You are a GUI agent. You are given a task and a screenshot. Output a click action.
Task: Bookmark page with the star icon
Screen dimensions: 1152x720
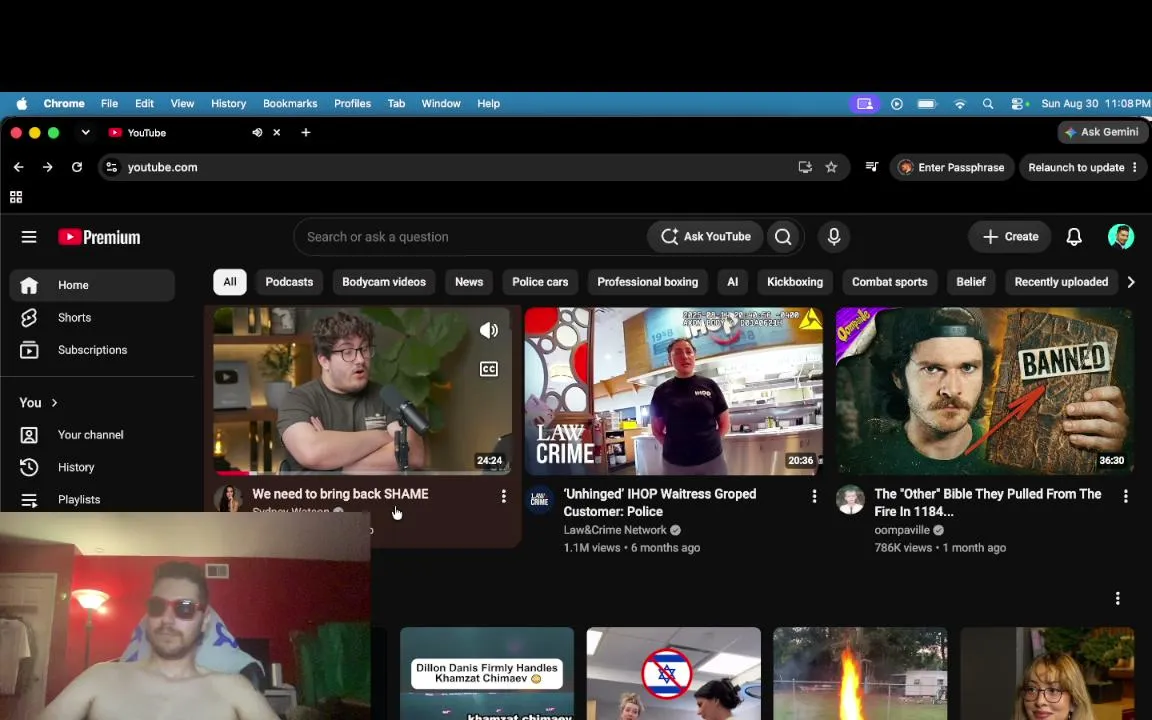click(x=831, y=168)
